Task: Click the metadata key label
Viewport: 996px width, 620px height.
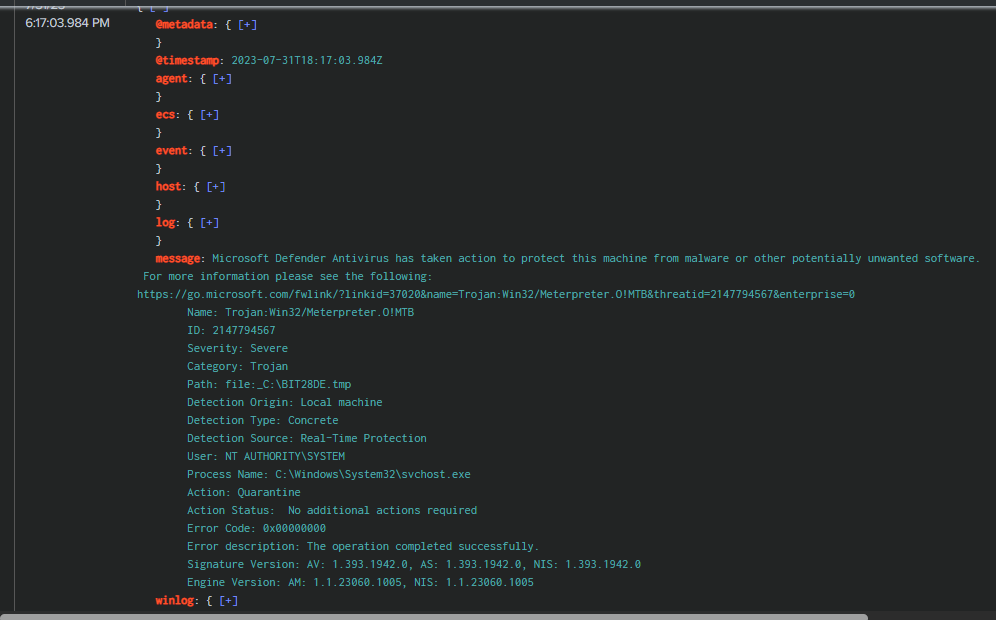Action: point(184,25)
